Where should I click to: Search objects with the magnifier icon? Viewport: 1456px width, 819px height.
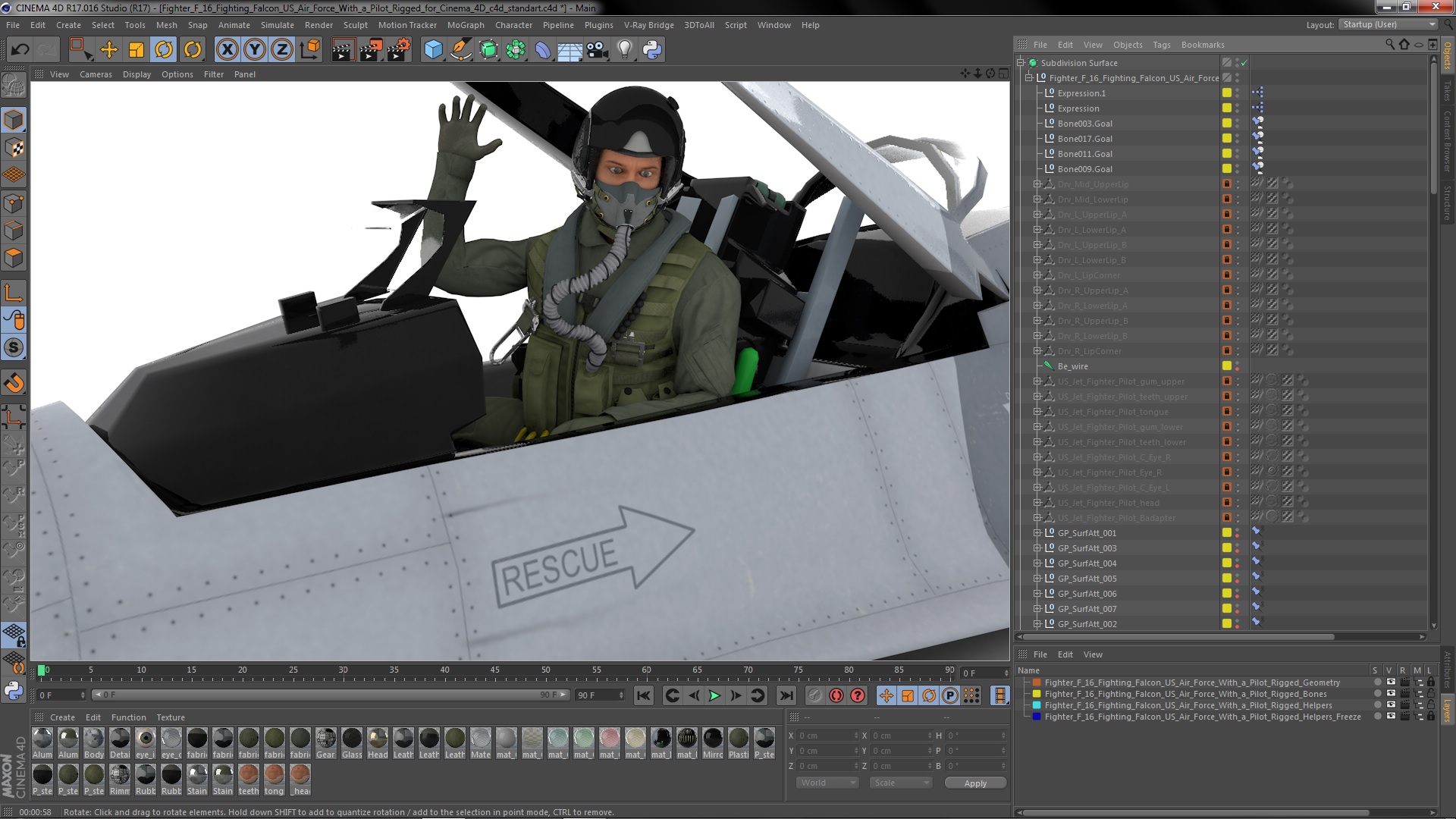(1389, 45)
